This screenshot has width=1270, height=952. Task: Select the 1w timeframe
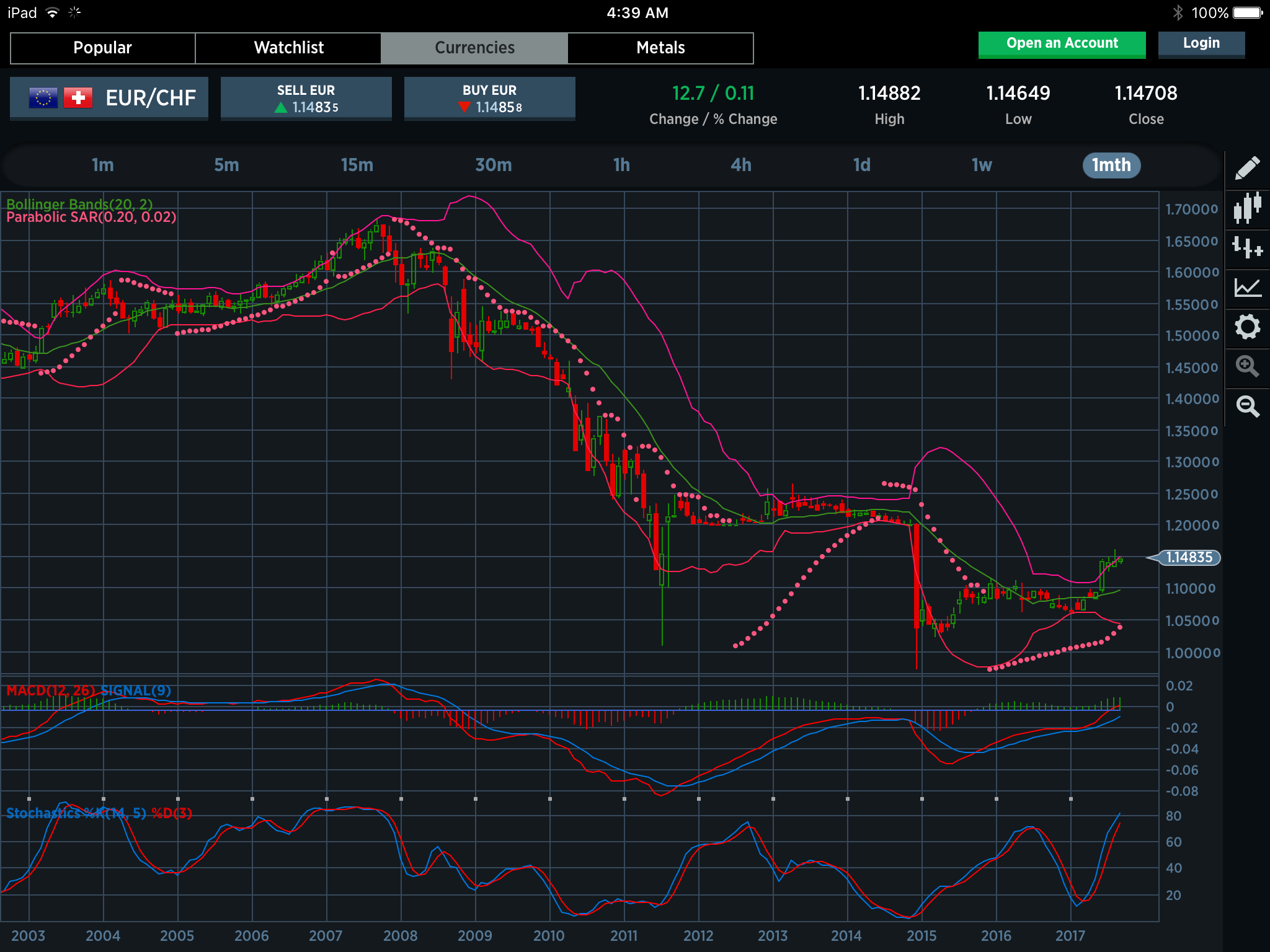(x=982, y=165)
